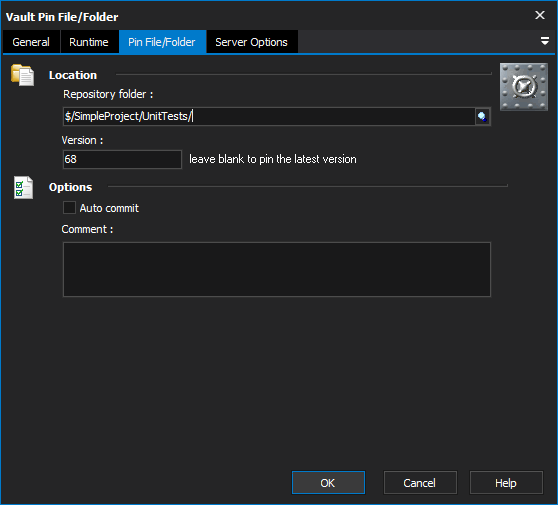Viewport: 558px width, 505px height.
Task: Close the Vault Pin File/Folder dialog
Action: point(540,15)
